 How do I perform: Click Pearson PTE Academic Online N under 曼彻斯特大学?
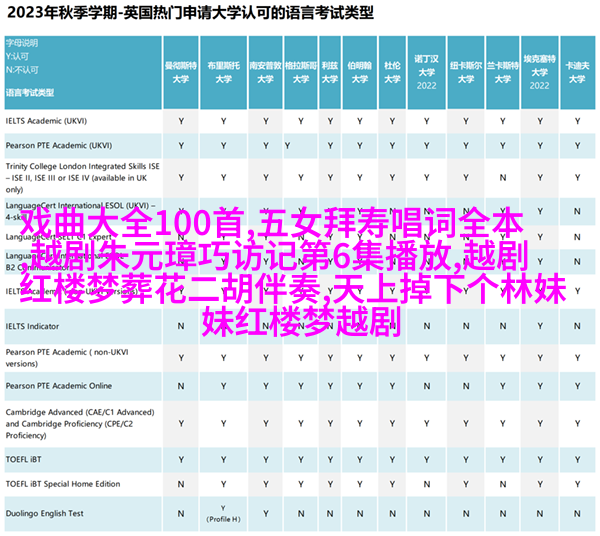click(x=181, y=386)
